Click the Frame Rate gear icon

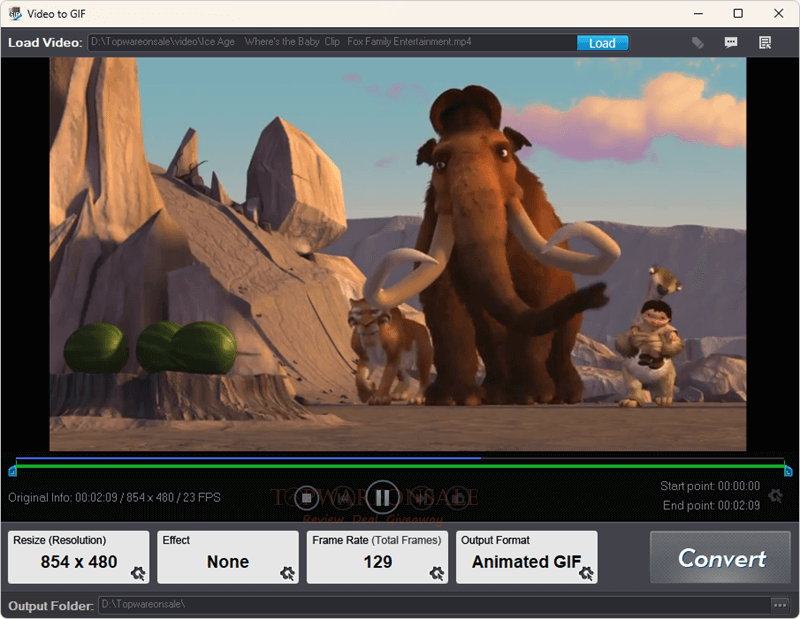pyautogui.click(x=437, y=573)
